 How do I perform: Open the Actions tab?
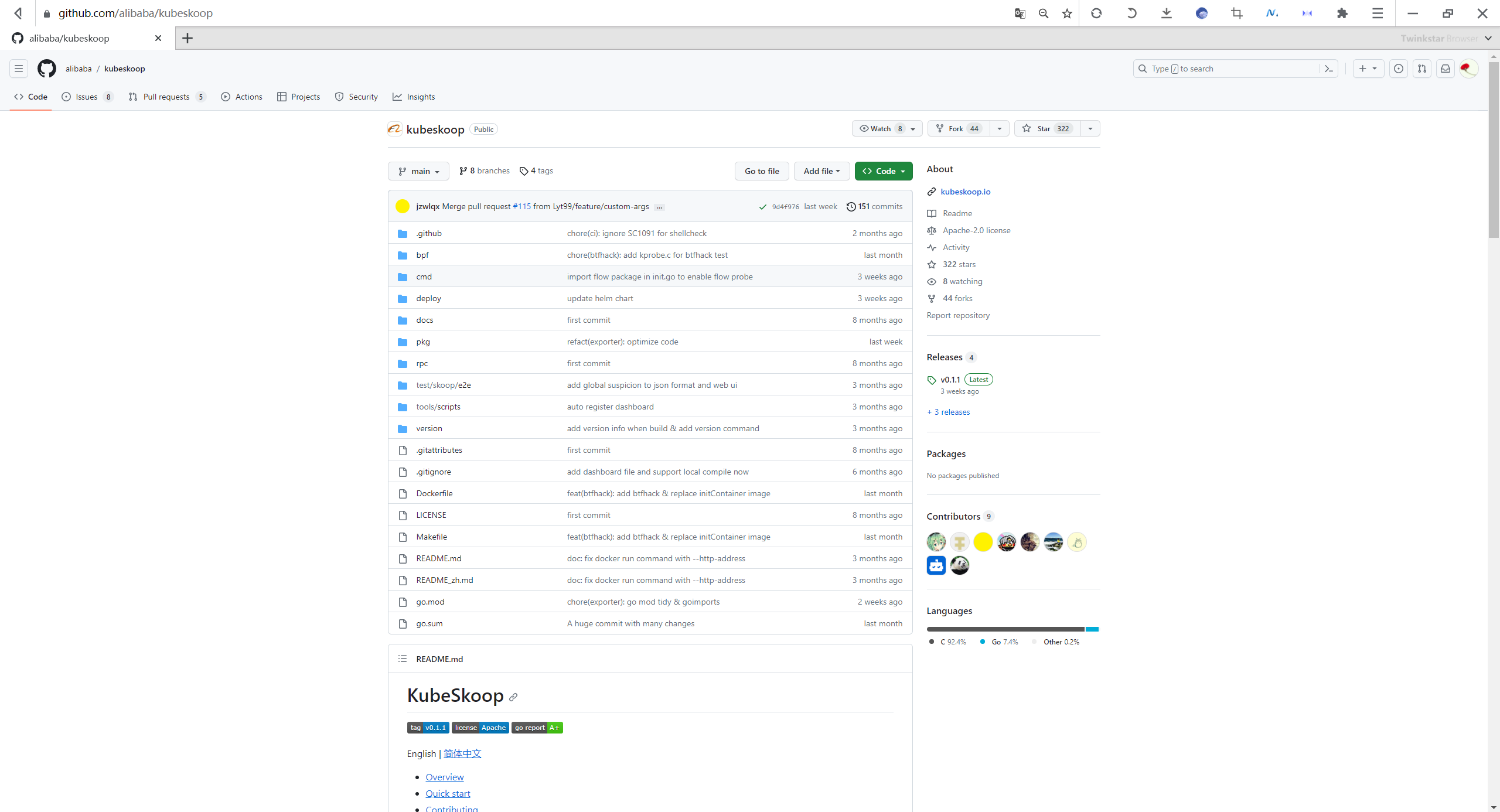(x=242, y=97)
